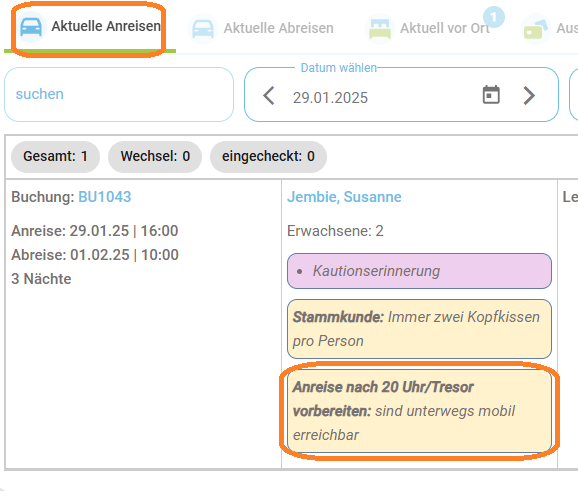Open booking BU1043 link
The image size is (578, 491).
tap(105, 197)
